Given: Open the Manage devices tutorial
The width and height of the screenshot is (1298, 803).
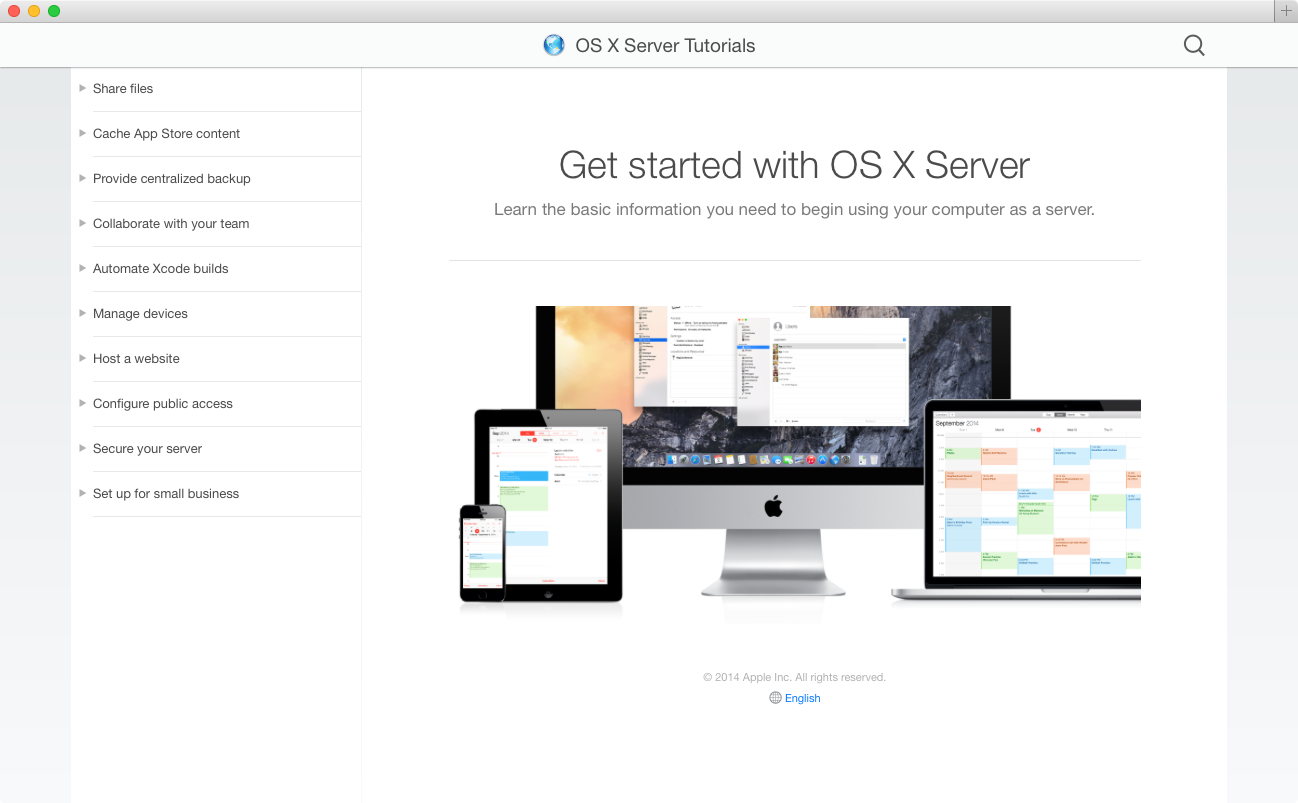Looking at the screenshot, I should click(140, 314).
